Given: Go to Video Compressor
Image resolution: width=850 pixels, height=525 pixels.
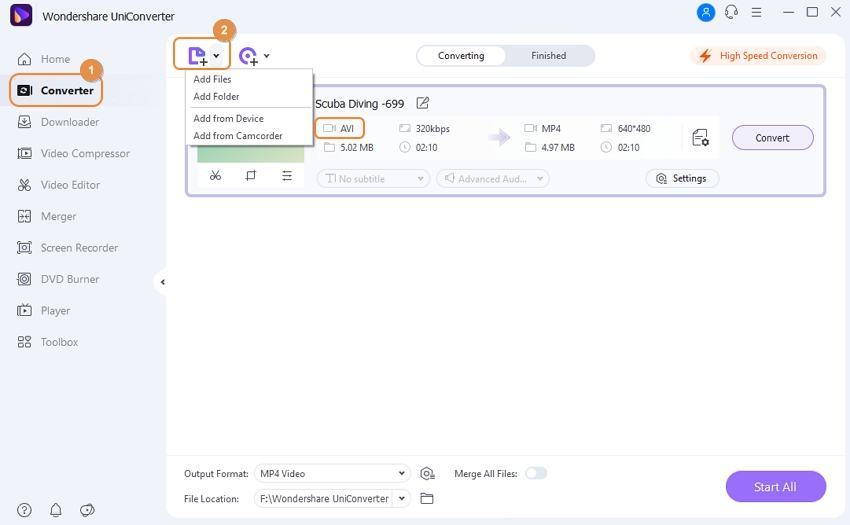Looking at the screenshot, I should [73, 153].
